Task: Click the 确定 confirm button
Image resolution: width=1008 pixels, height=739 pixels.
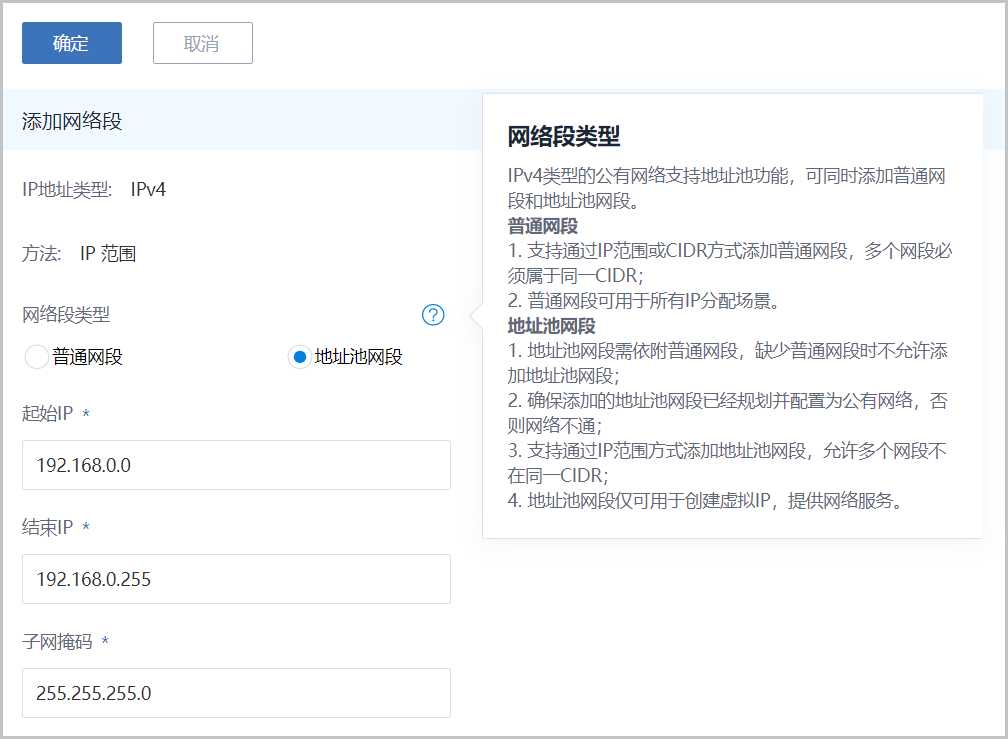Action: click(x=70, y=43)
